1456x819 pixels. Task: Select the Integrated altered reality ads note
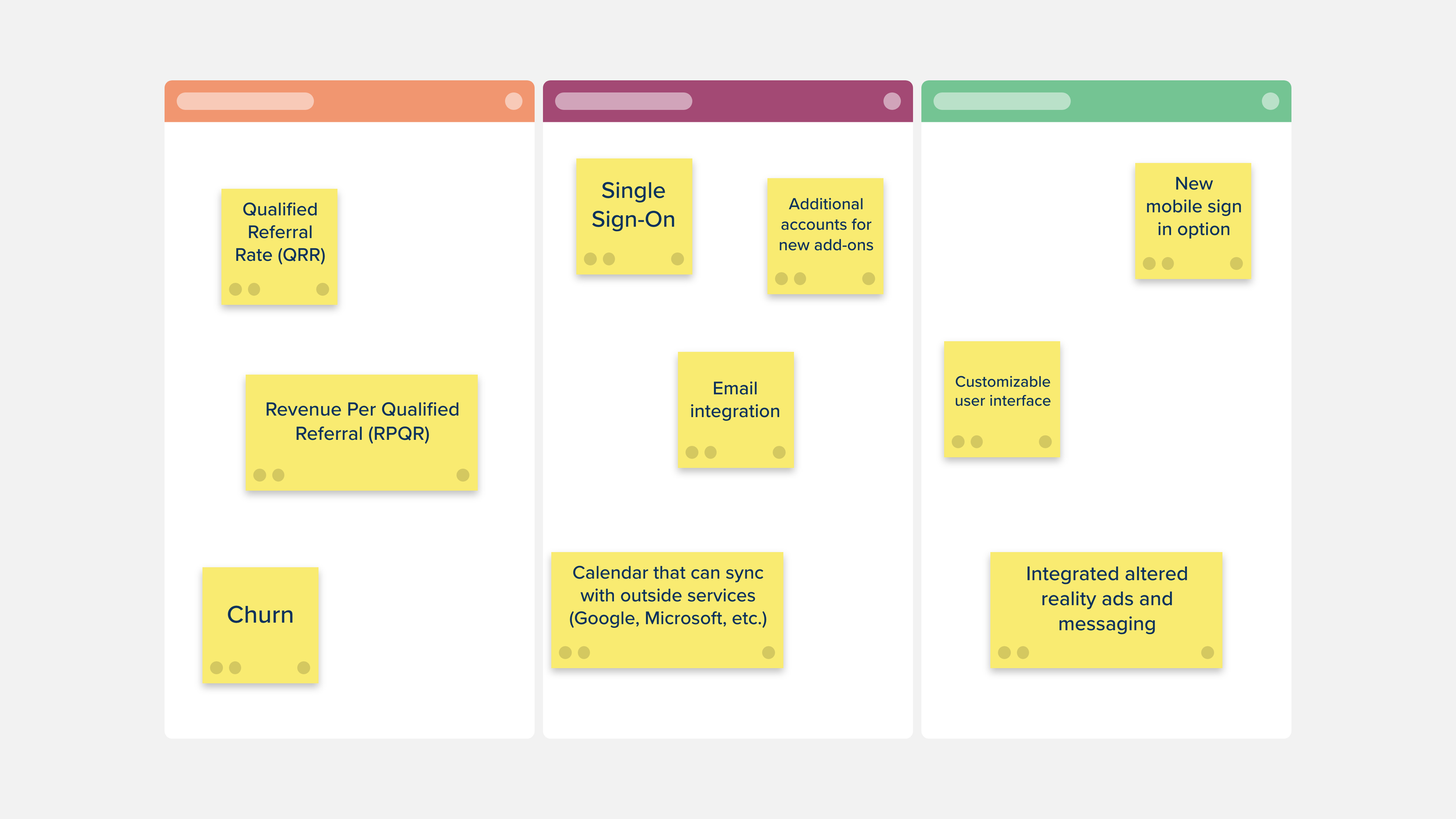click(1106, 599)
